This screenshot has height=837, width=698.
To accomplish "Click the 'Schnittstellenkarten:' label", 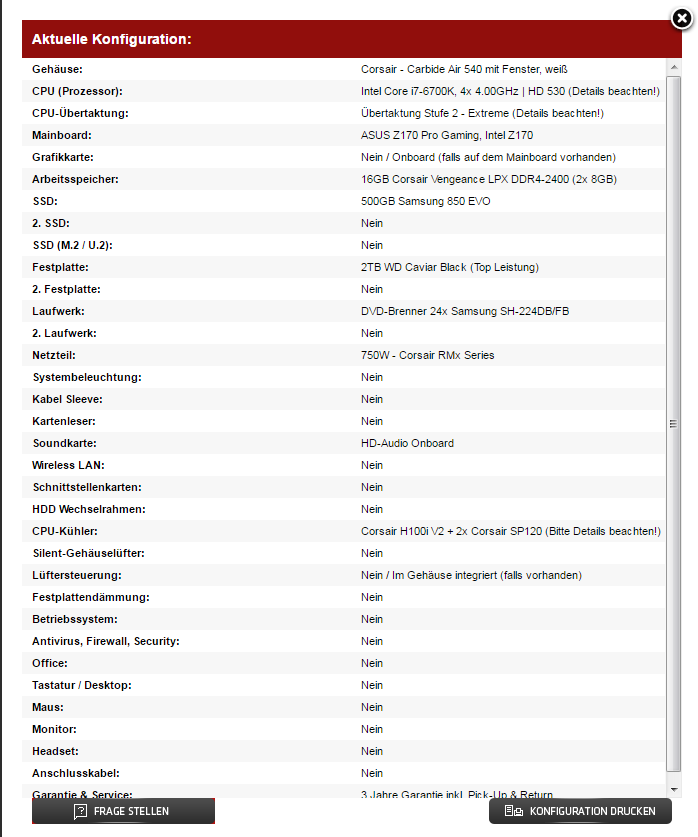I will (x=87, y=487).
